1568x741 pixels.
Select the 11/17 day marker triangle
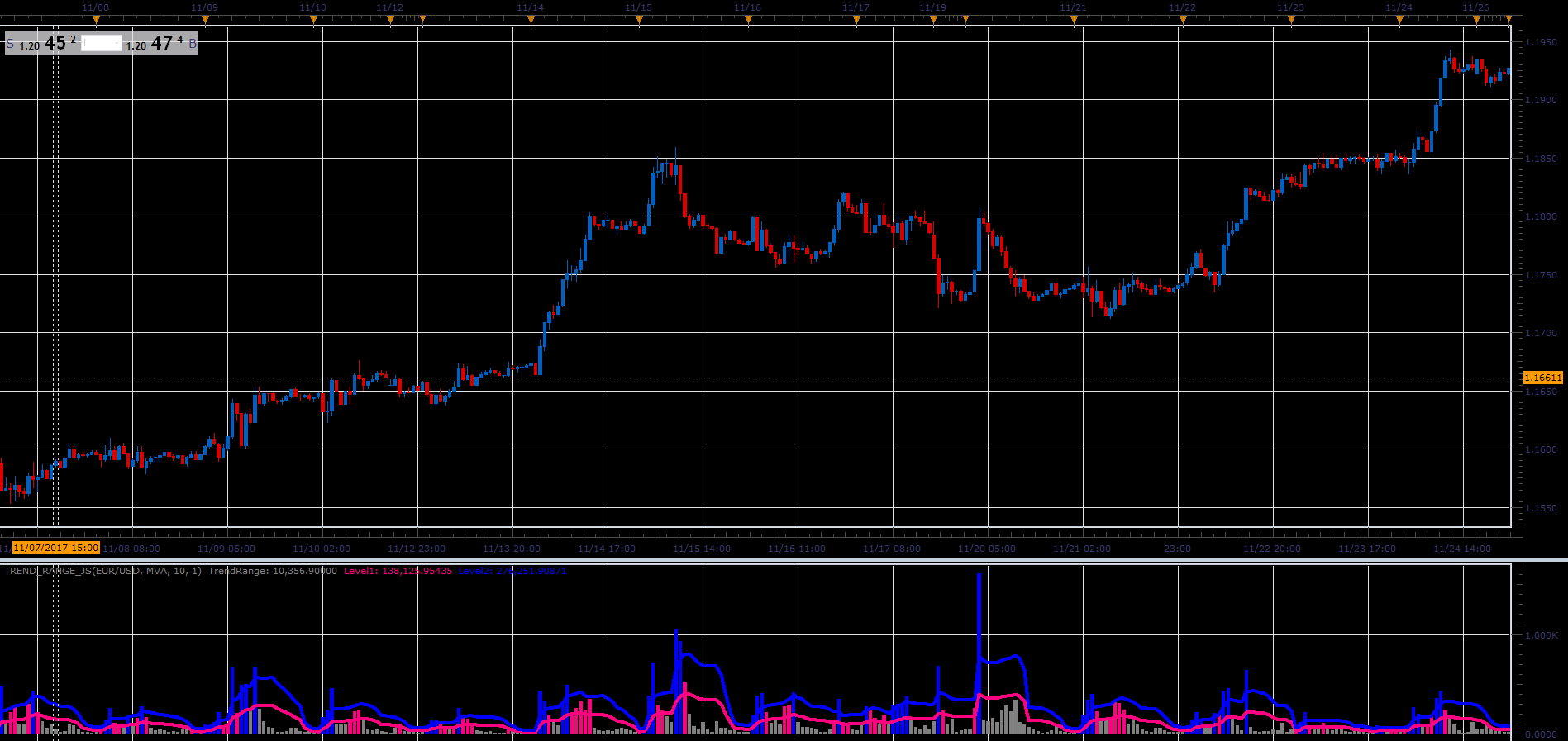[856, 19]
